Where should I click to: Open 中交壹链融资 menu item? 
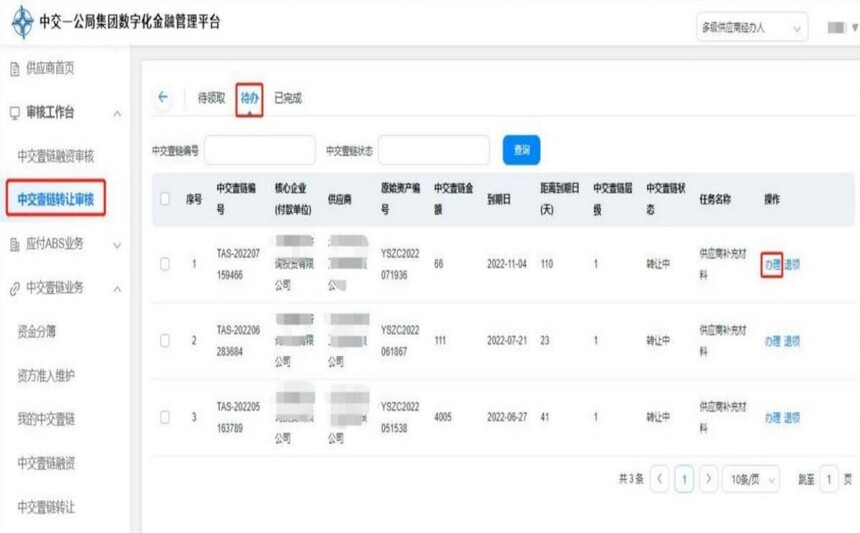point(46,463)
